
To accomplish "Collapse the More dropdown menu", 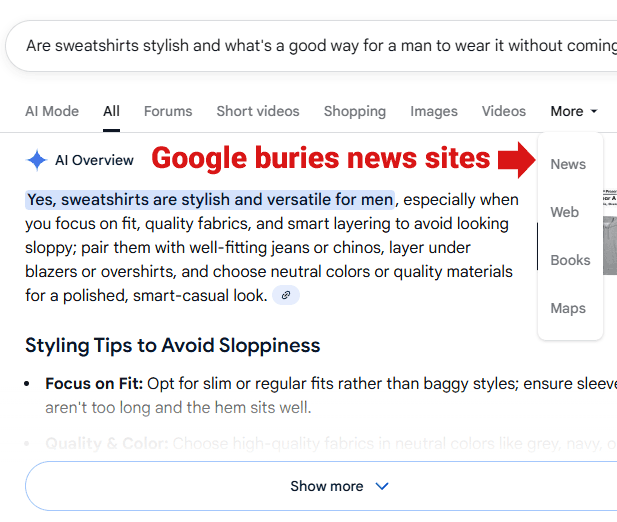I will (x=574, y=111).
